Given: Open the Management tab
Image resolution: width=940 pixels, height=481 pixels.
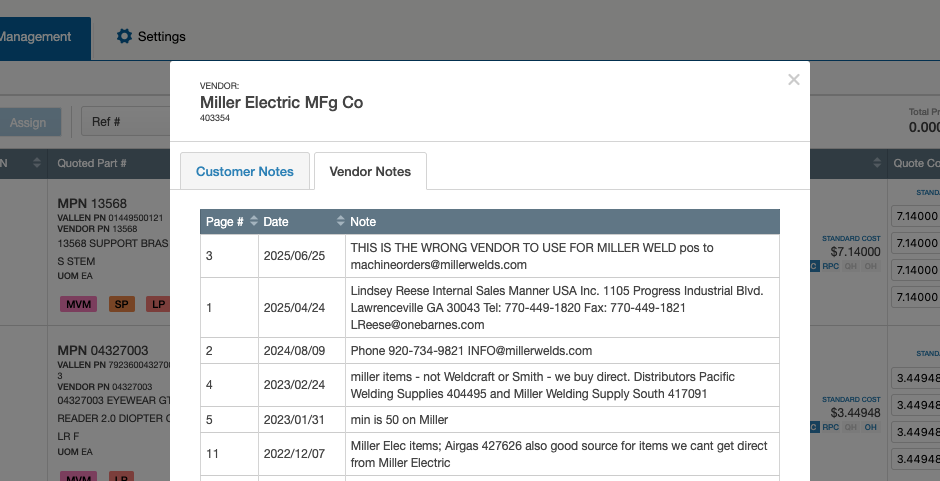Looking at the screenshot, I should tap(40, 37).
